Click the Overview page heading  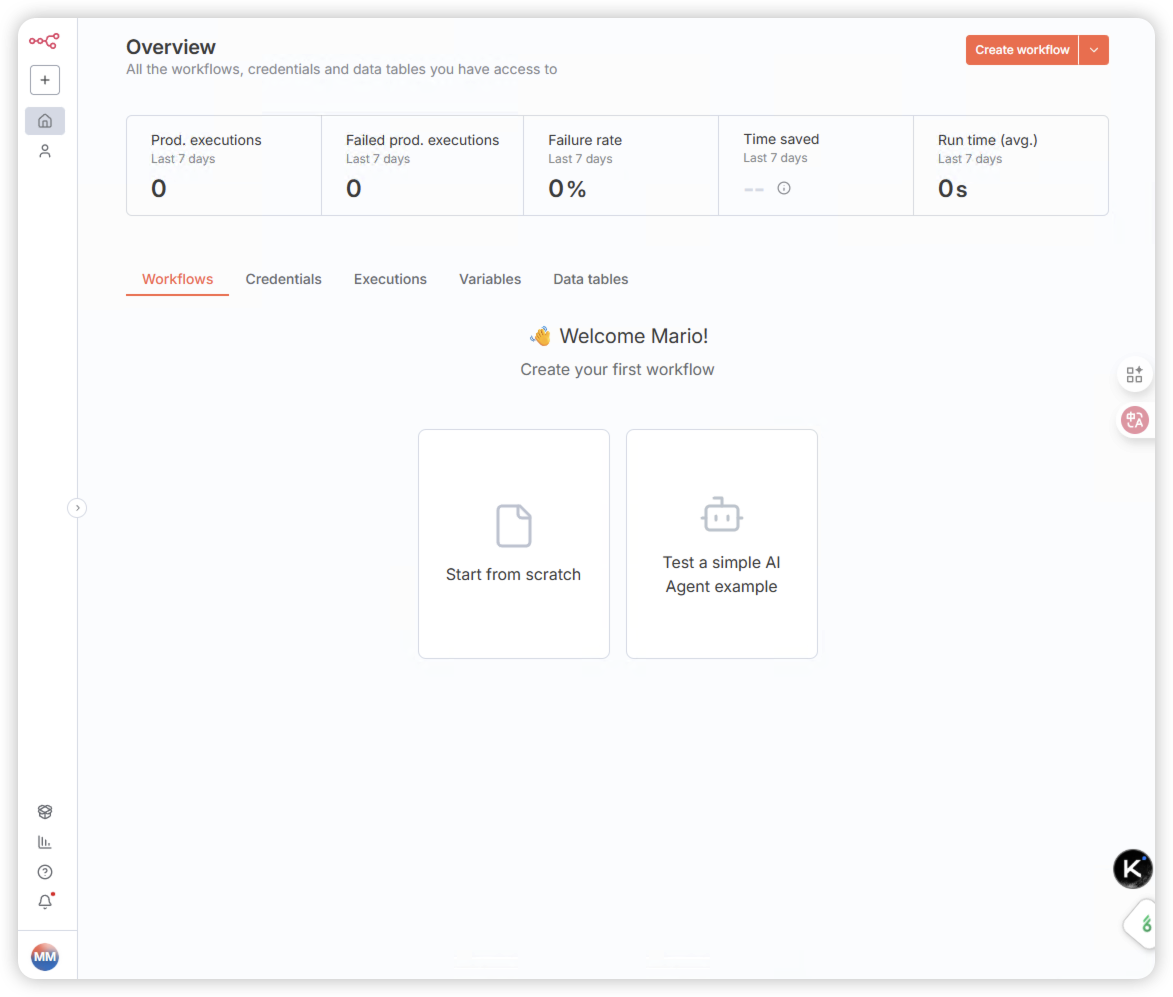tap(171, 47)
